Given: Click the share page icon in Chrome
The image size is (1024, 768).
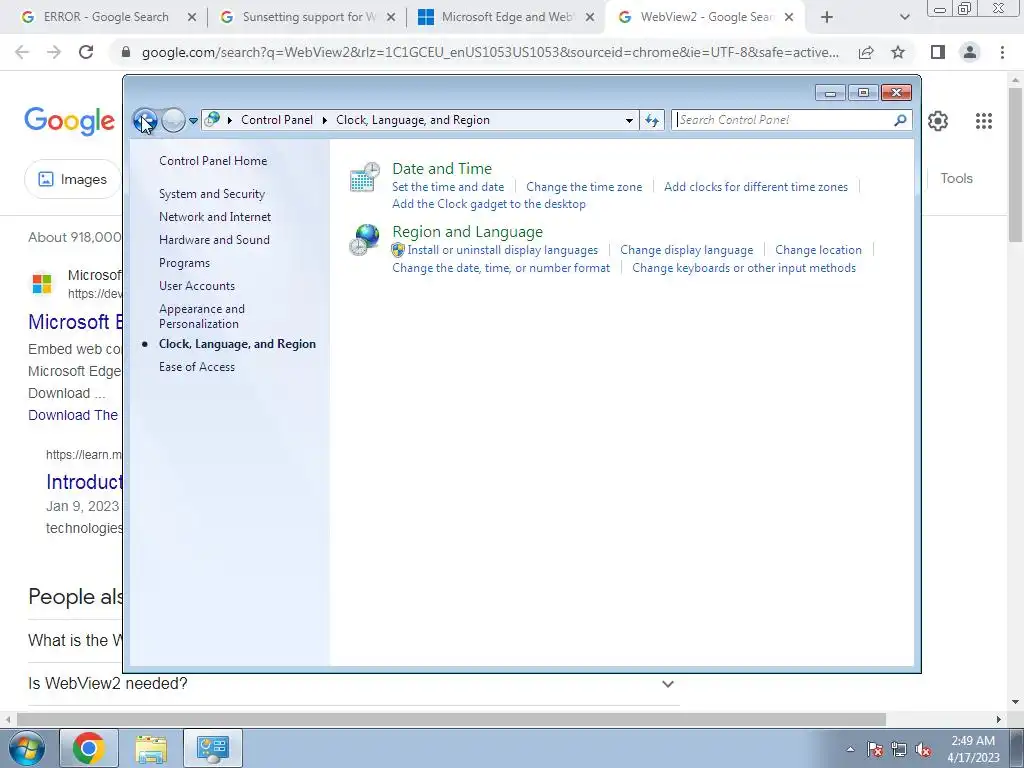Looking at the screenshot, I should click(x=866, y=52).
